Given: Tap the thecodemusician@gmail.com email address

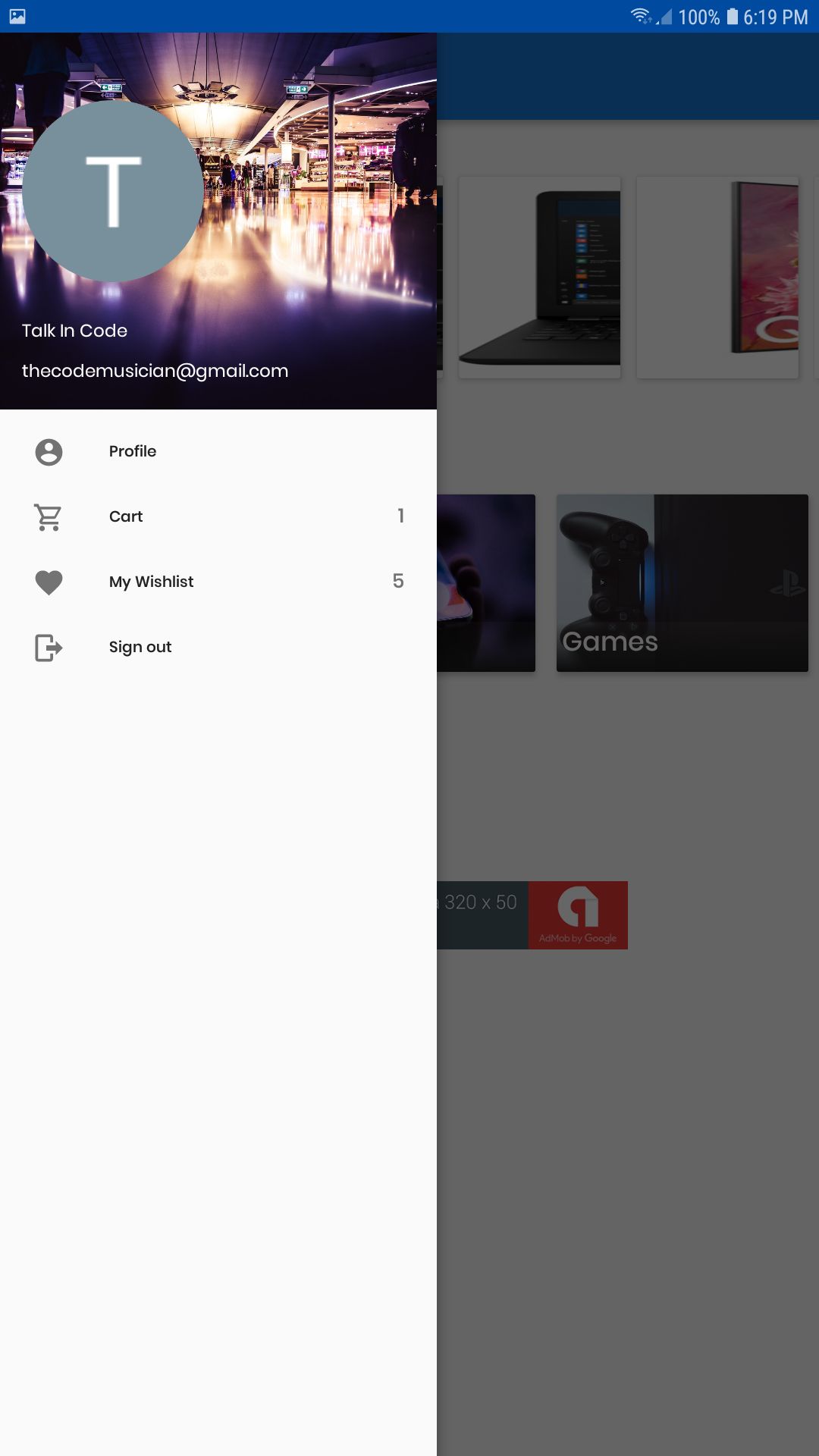Looking at the screenshot, I should tap(155, 371).
